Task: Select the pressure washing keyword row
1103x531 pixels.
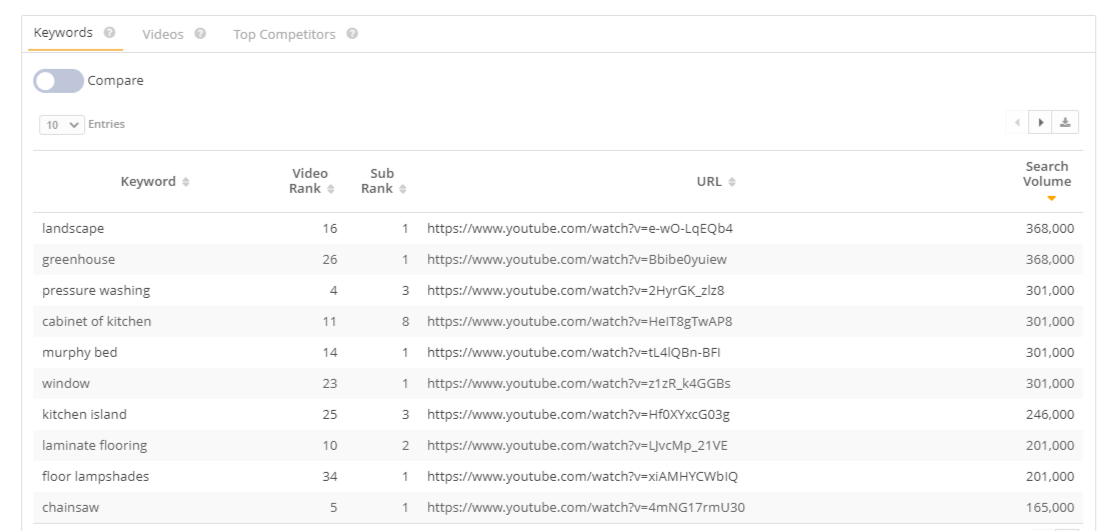Action: click(x=558, y=290)
